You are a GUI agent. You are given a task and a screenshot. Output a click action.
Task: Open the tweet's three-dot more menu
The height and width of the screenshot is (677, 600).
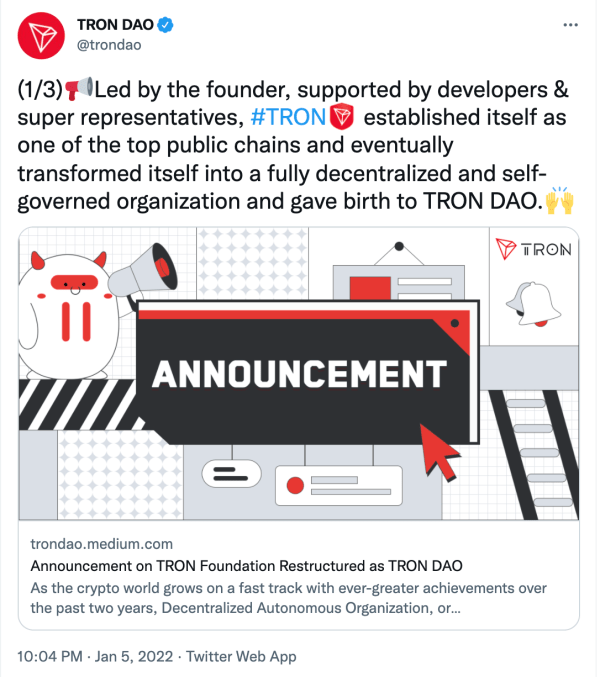569,23
